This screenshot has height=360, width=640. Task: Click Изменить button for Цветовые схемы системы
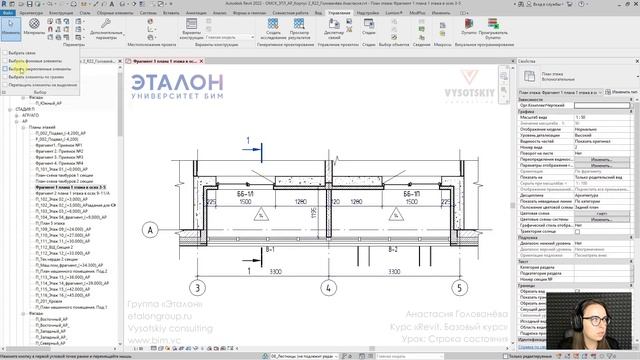point(602,220)
